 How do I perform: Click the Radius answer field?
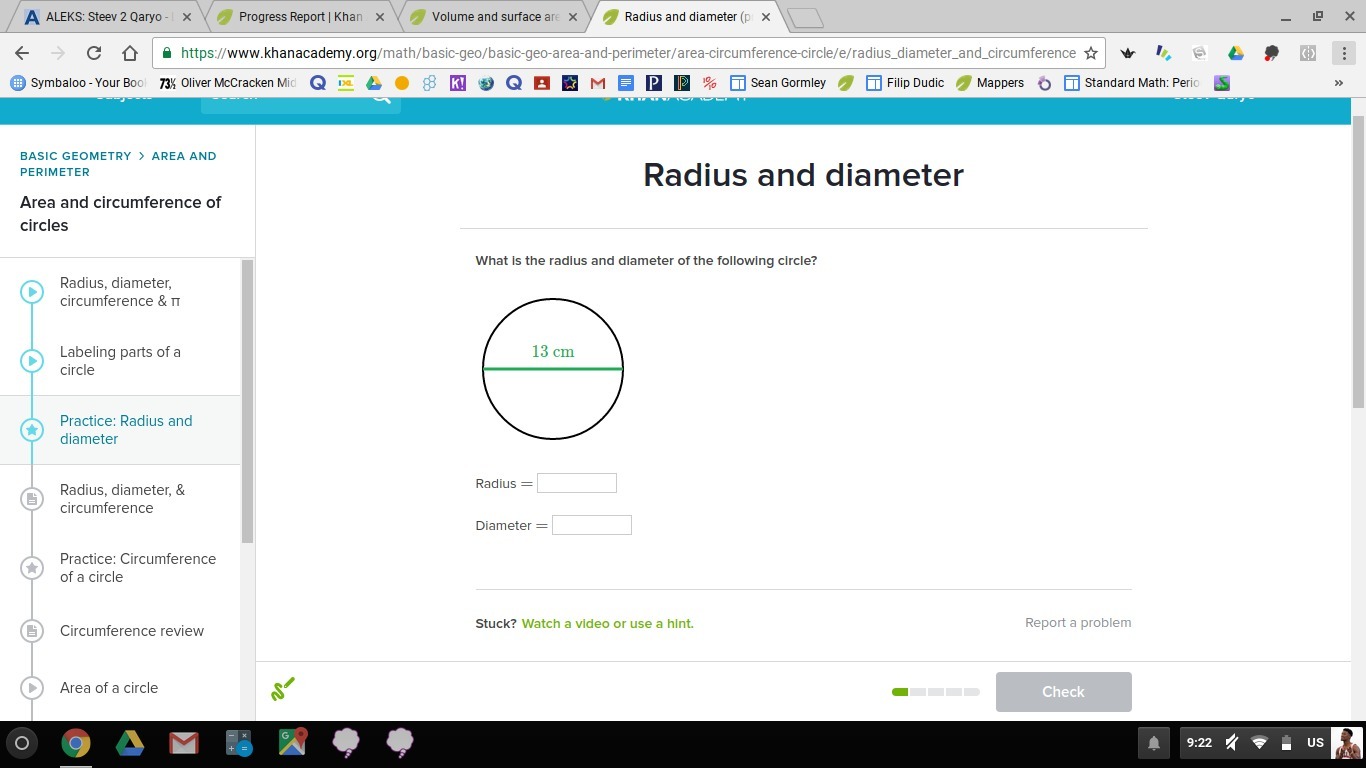tap(577, 483)
